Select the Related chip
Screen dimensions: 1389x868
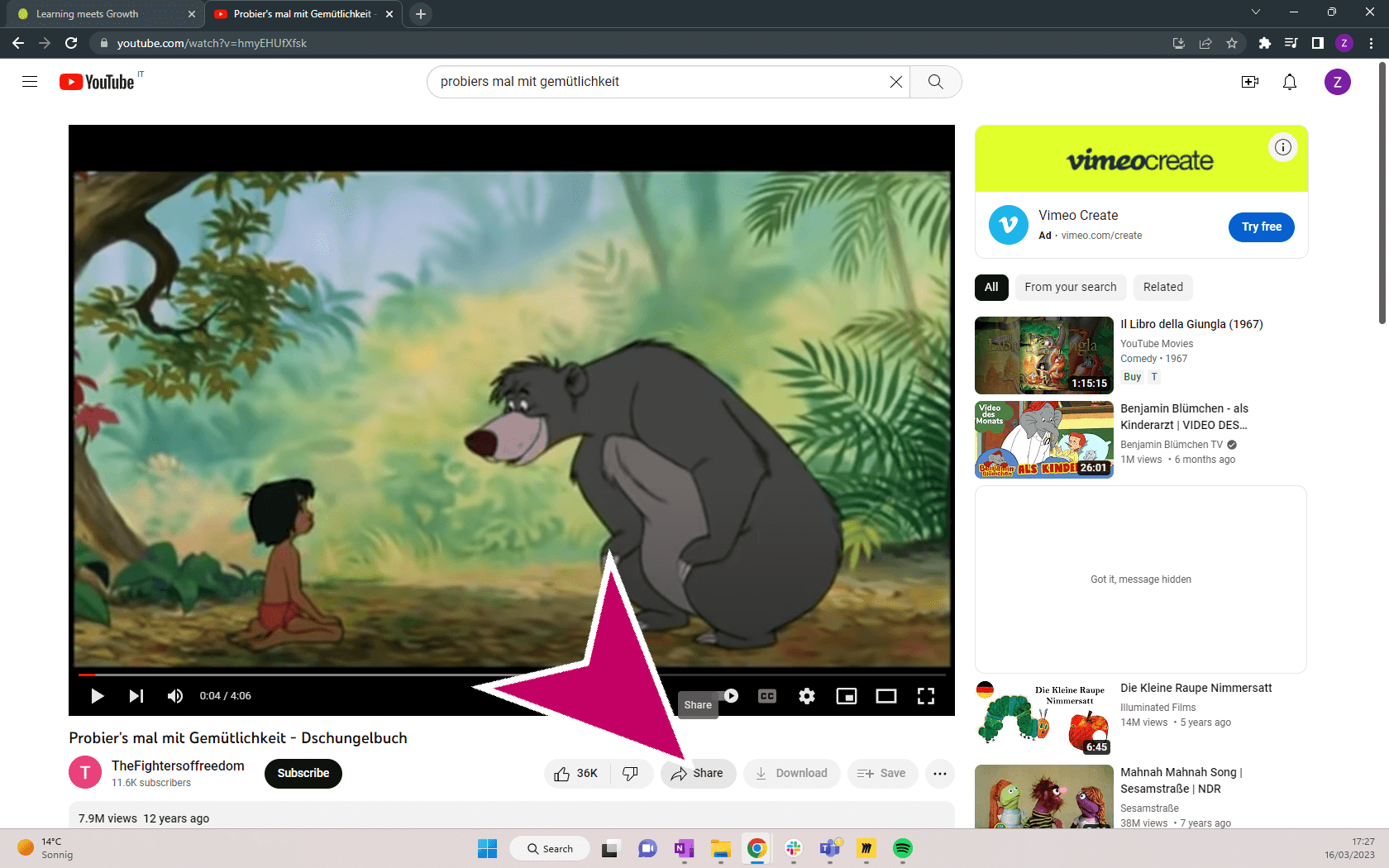click(1162, 287)
